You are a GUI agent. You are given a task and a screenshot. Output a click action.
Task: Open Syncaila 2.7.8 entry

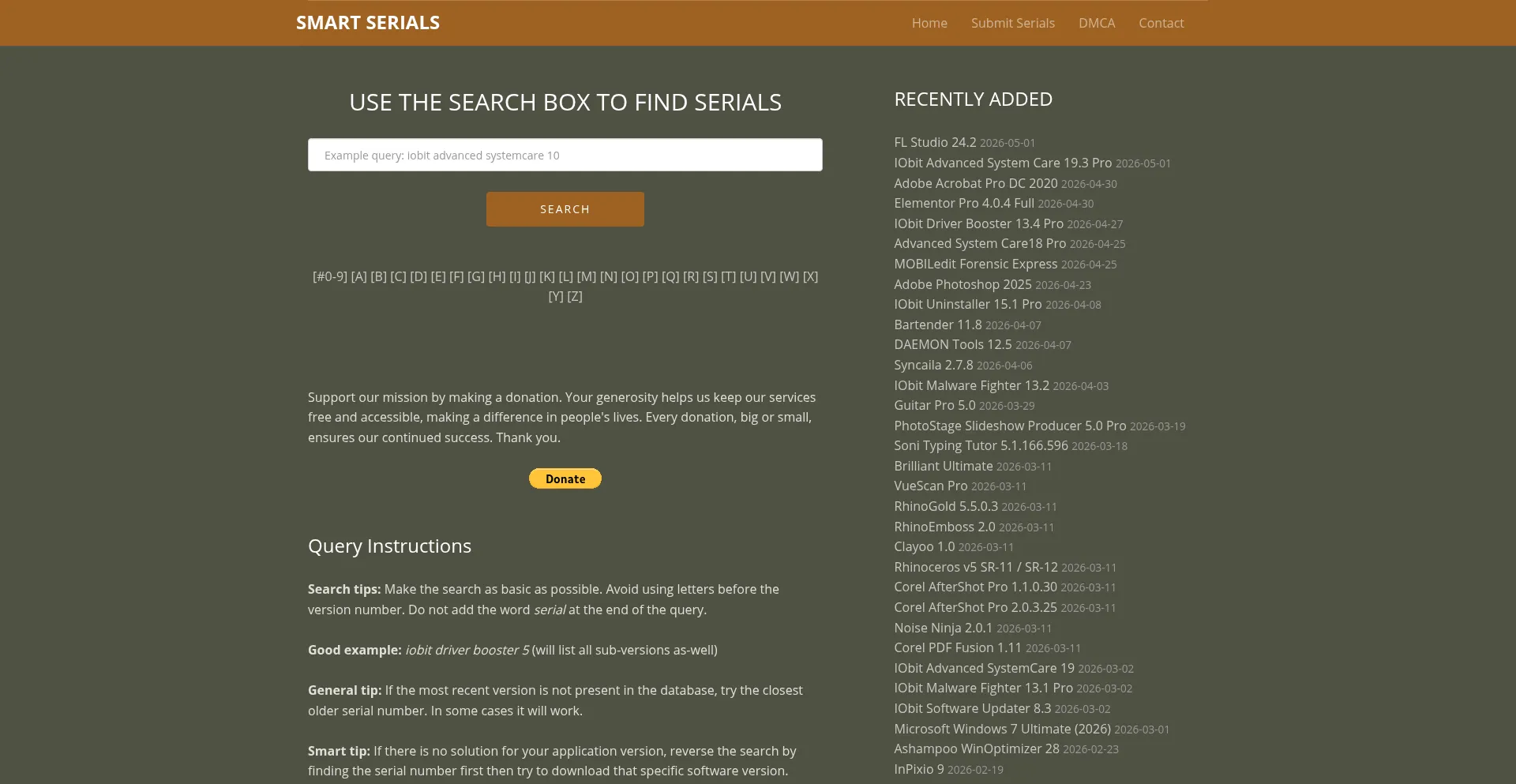(x=933, y=365)
